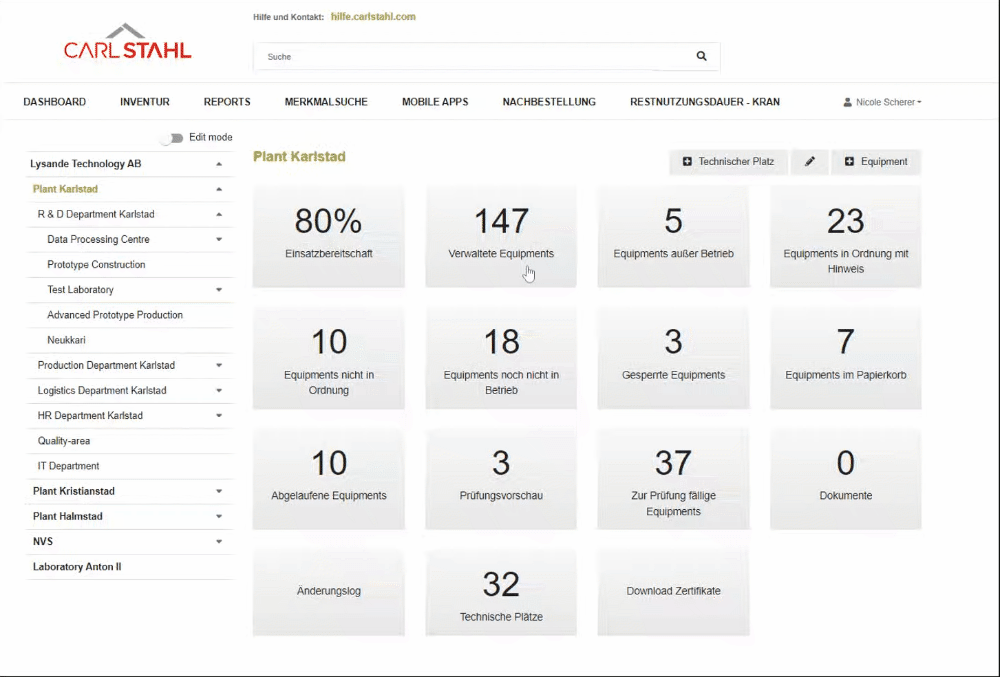1000x677 pixels.
Task: Toggle the Edit mode switch
Action: [x=172, y=138]
